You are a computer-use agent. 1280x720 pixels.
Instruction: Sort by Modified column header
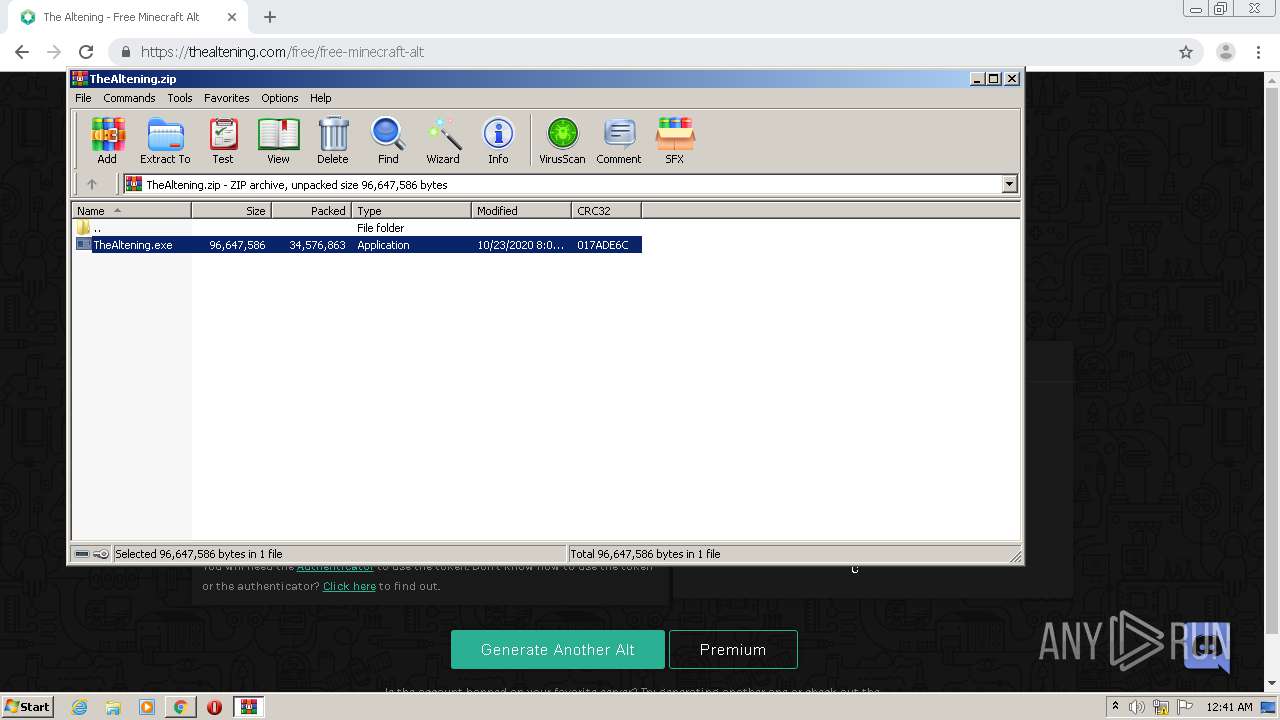(522, 210)
